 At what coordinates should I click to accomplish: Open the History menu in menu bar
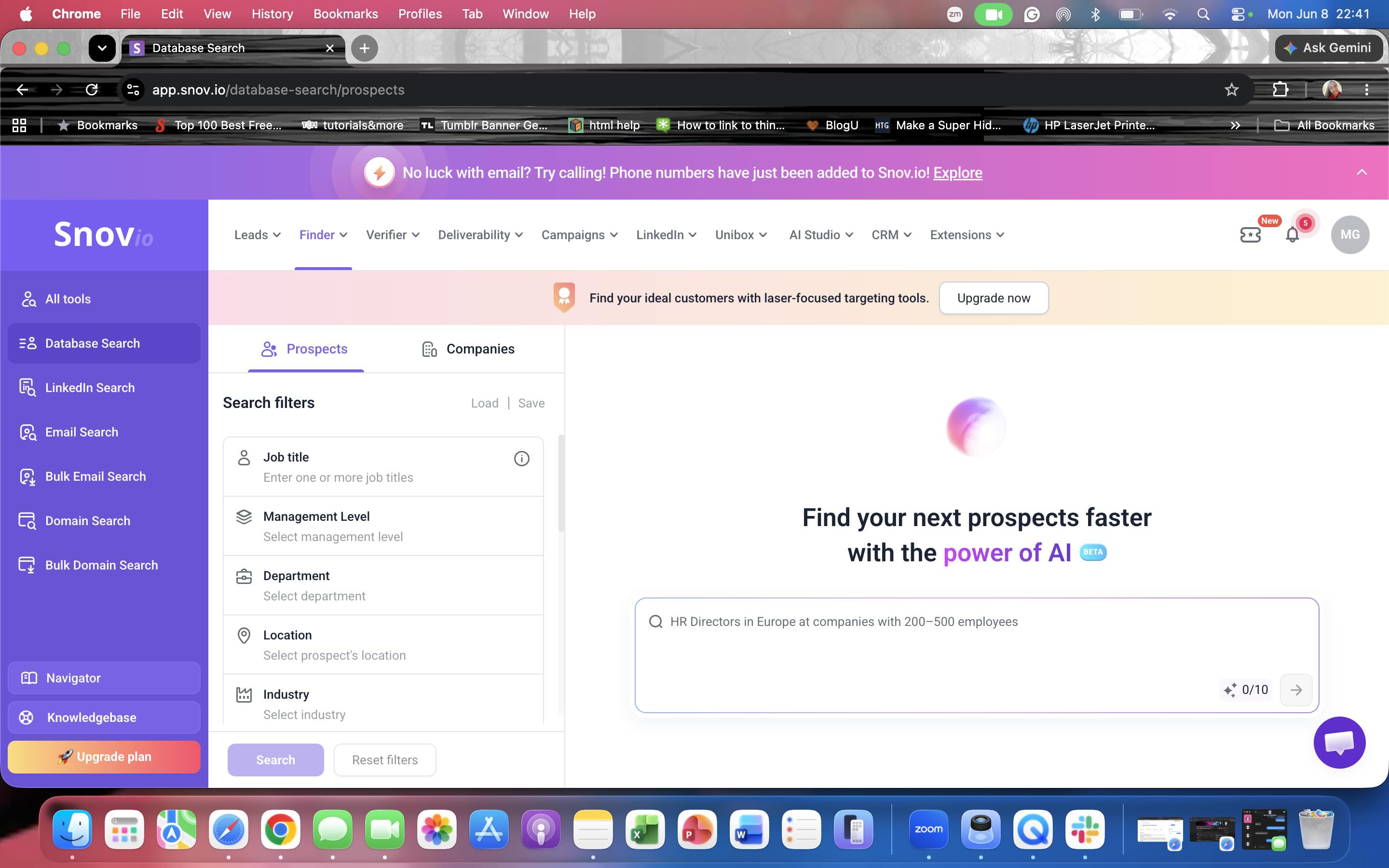tap(272, 14)
